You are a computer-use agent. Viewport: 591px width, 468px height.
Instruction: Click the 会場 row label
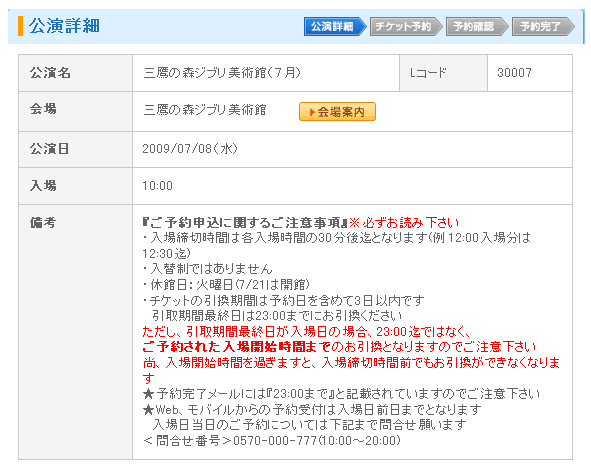(43, 109)
